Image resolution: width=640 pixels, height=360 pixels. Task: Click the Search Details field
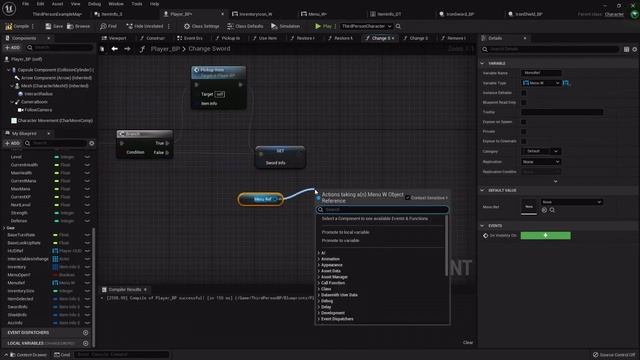click(x=550, y=49)
